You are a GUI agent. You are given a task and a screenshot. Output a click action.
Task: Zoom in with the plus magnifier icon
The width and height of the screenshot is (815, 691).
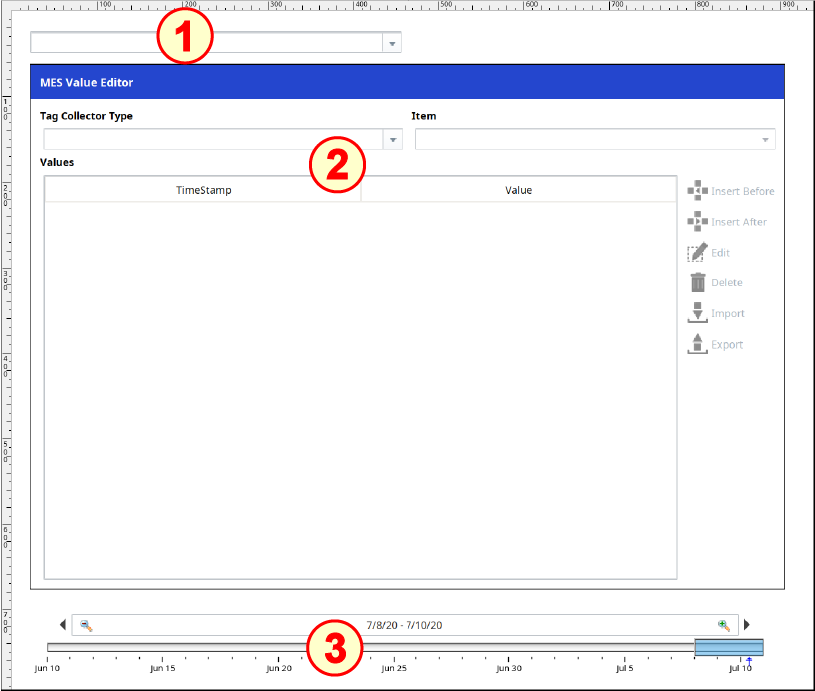coord(724,625)
